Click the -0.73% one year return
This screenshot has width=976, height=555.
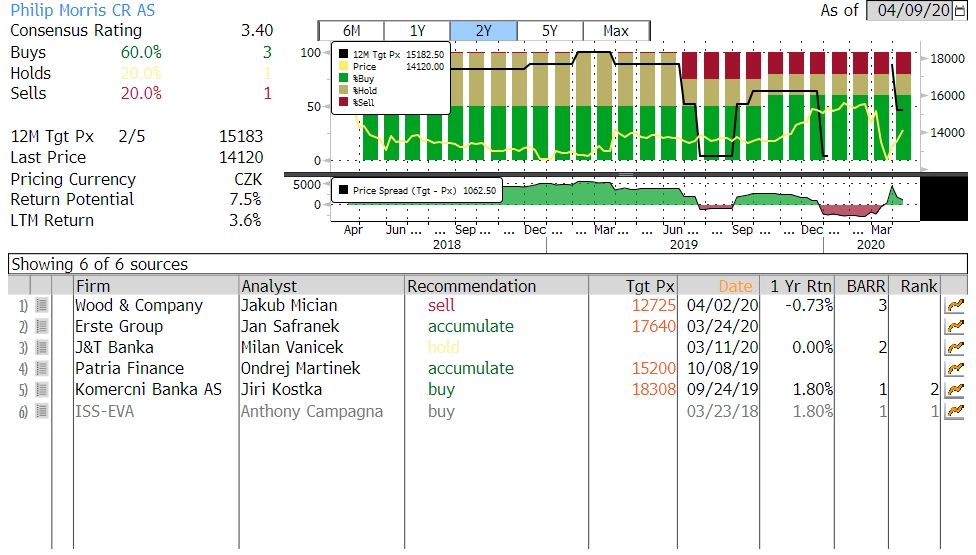[809, 305]
